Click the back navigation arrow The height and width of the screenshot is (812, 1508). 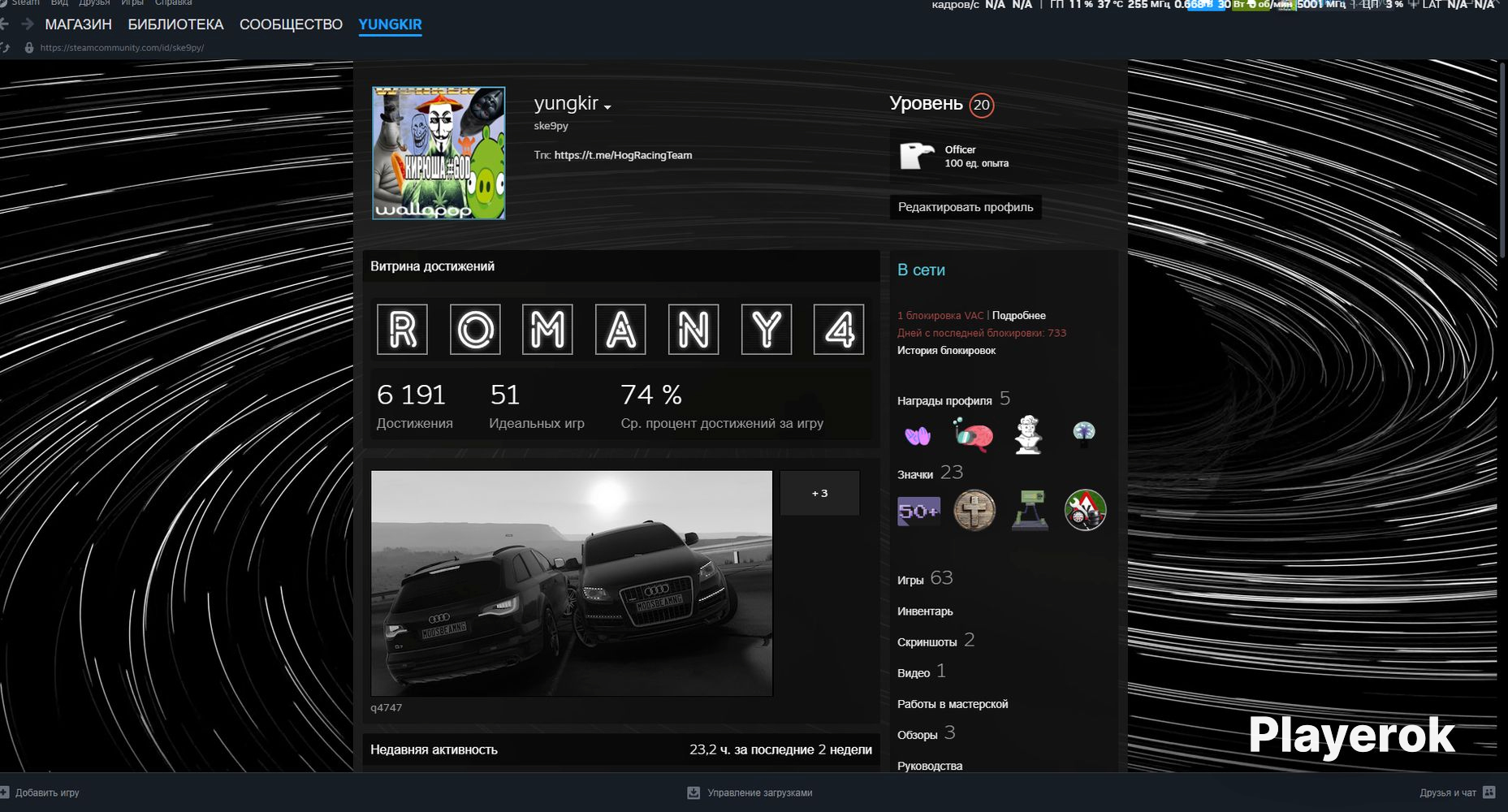pyautogui.click(x=4, y=24)
